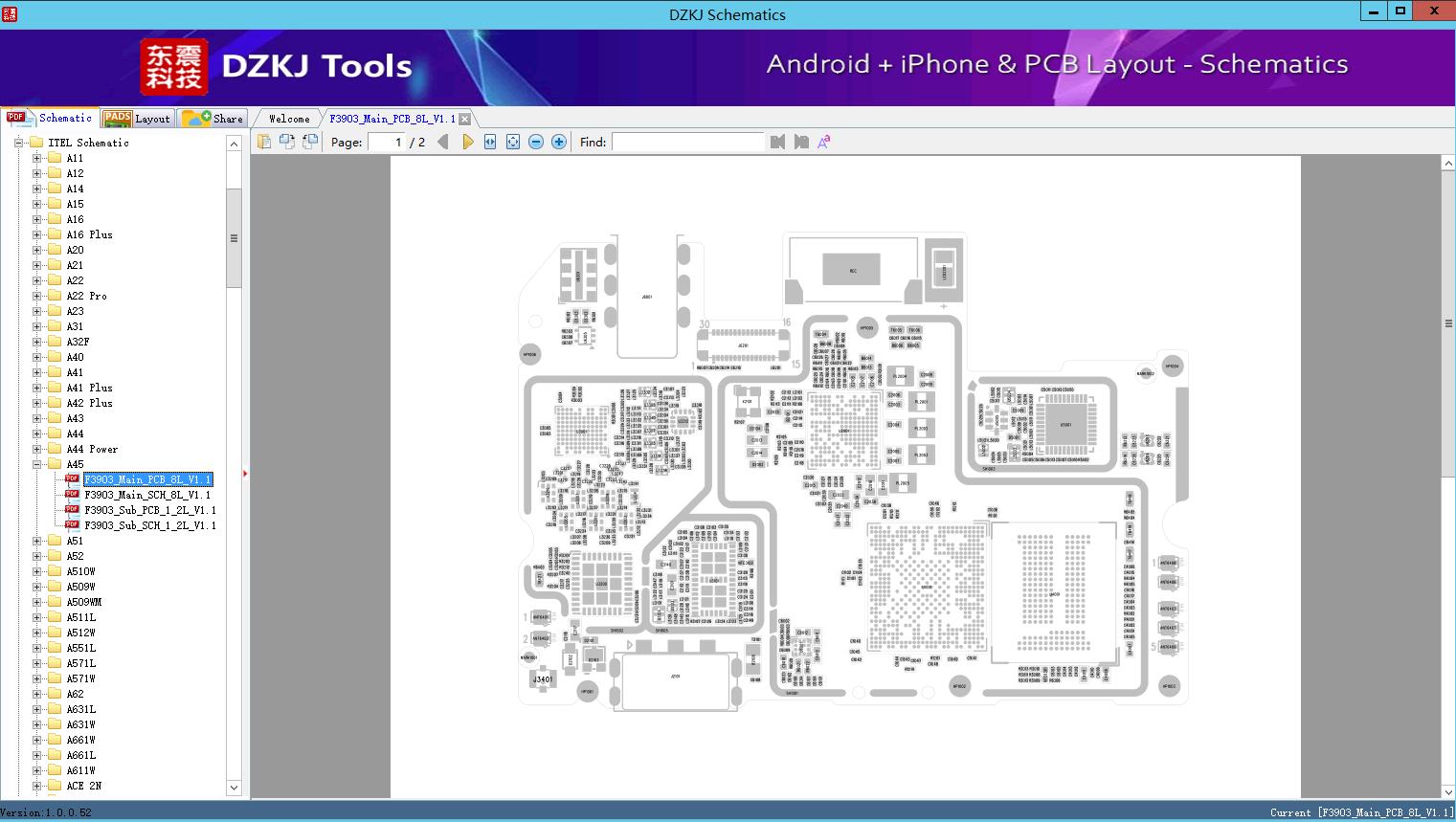Click the J3401 connector label on PCB
Image resolution: width=1456 pixels, height=822 pixels.
pos(543,679)
